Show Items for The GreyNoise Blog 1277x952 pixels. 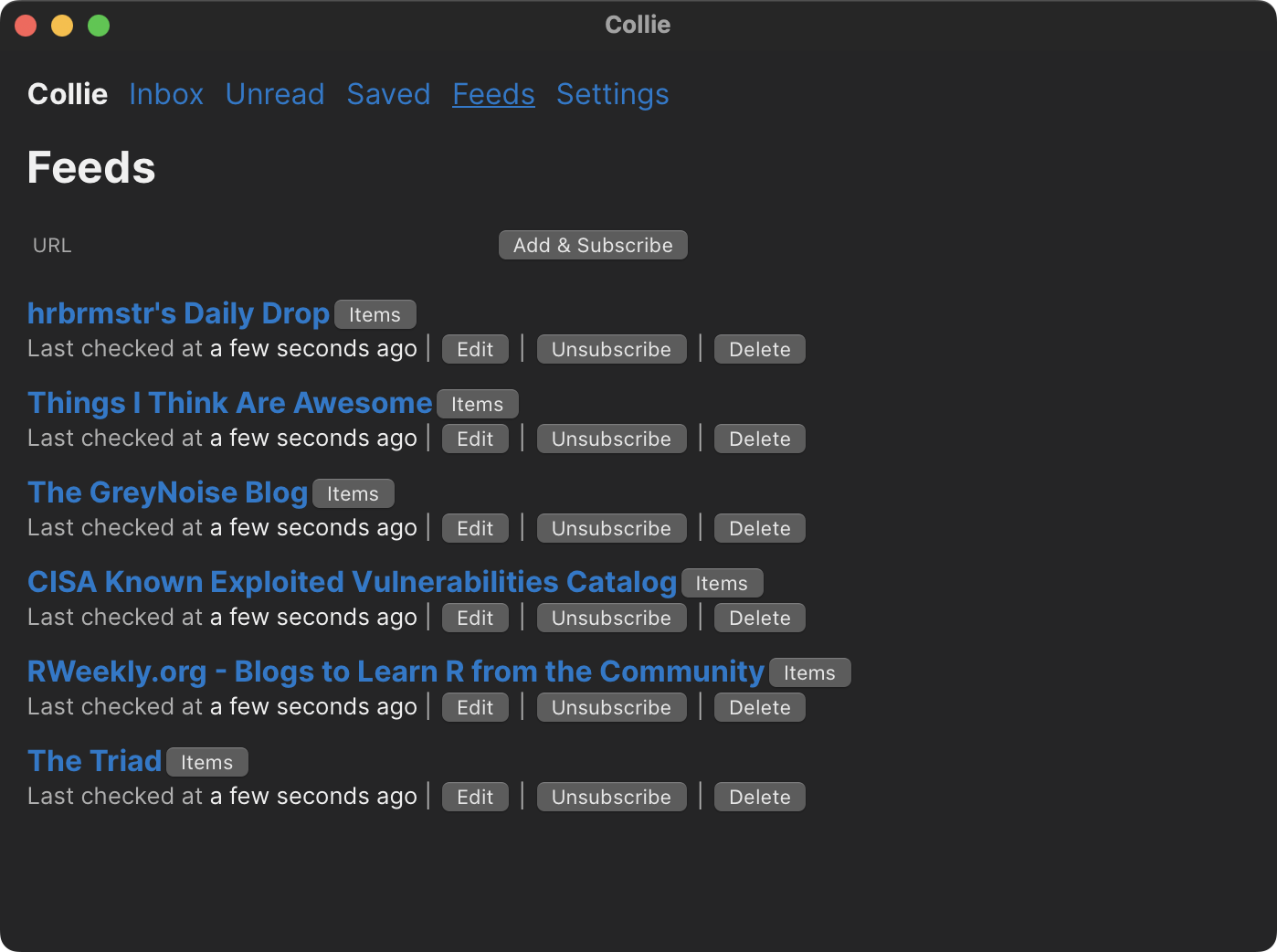tap(353, 493)
